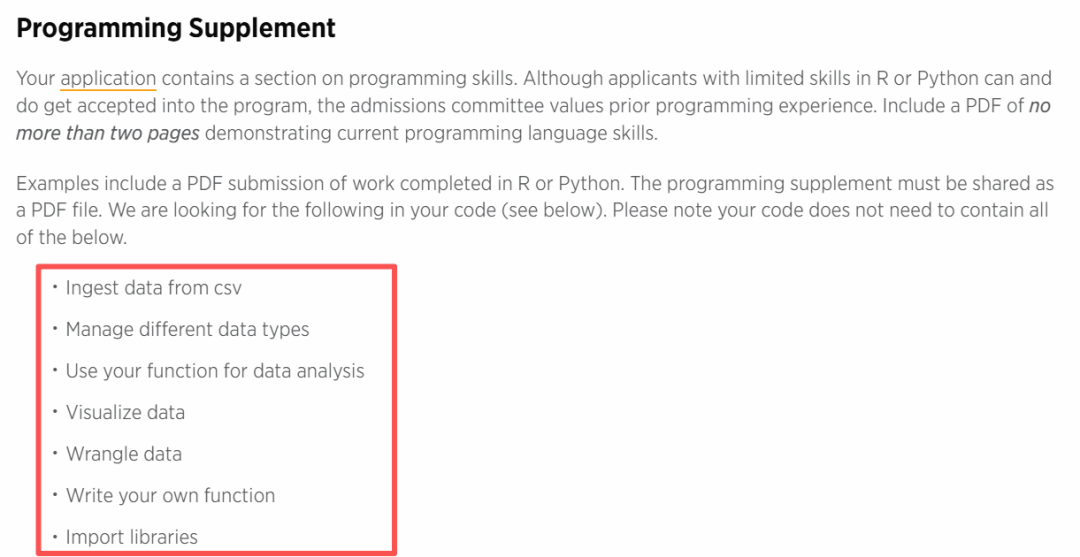
Task: Click the "Visualize data" list item
Action: [125, 412]
